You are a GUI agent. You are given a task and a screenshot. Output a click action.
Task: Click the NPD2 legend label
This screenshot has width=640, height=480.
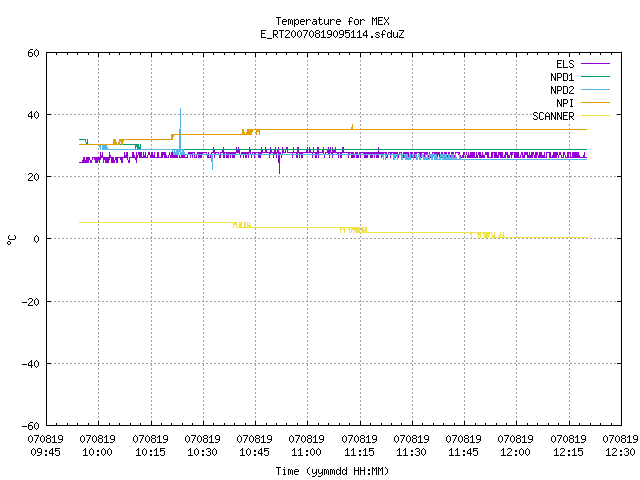coord(562,90)
